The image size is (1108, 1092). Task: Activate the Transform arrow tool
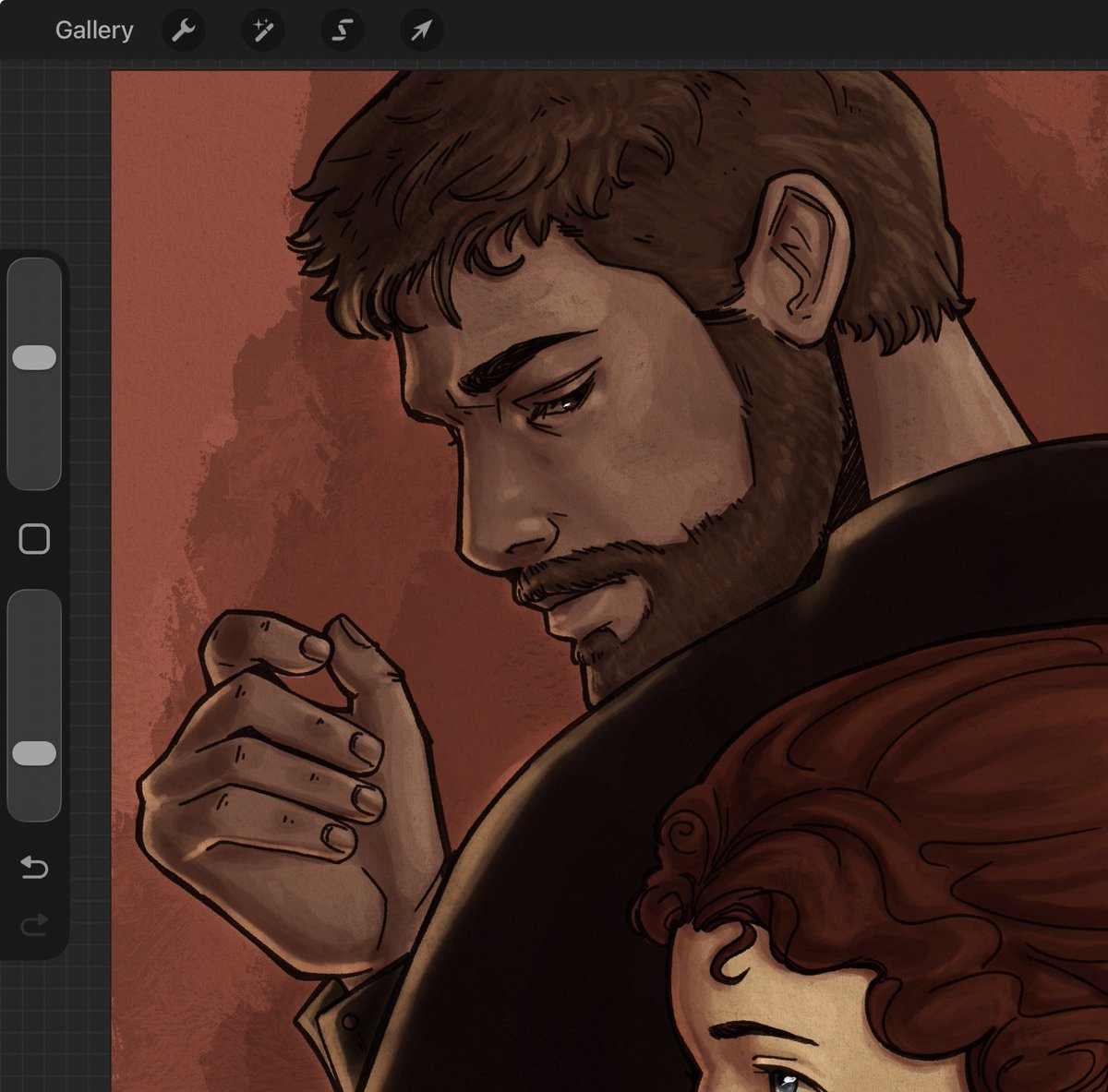point(422,30)
